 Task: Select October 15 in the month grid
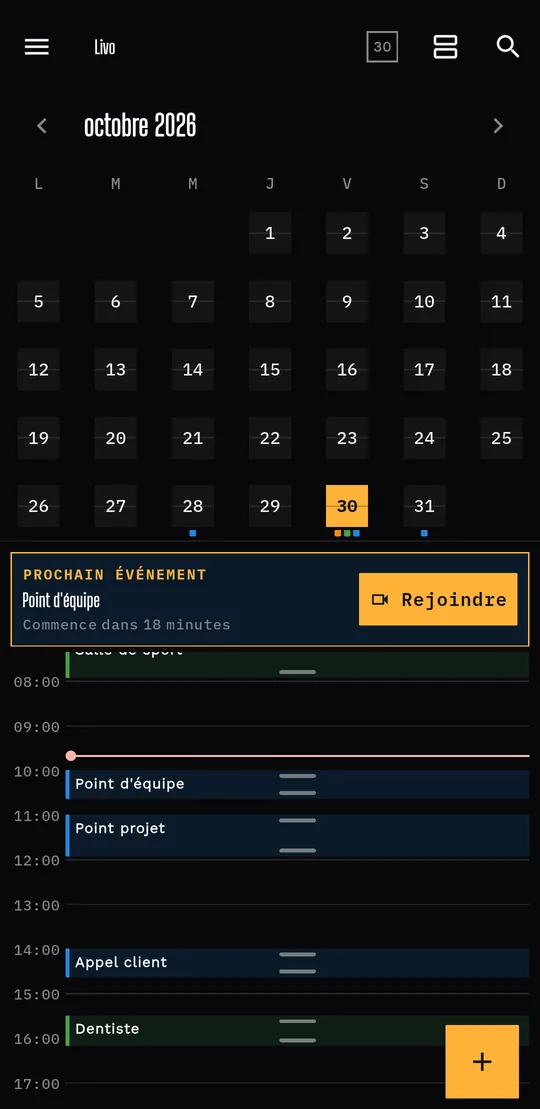coord(270,369)
